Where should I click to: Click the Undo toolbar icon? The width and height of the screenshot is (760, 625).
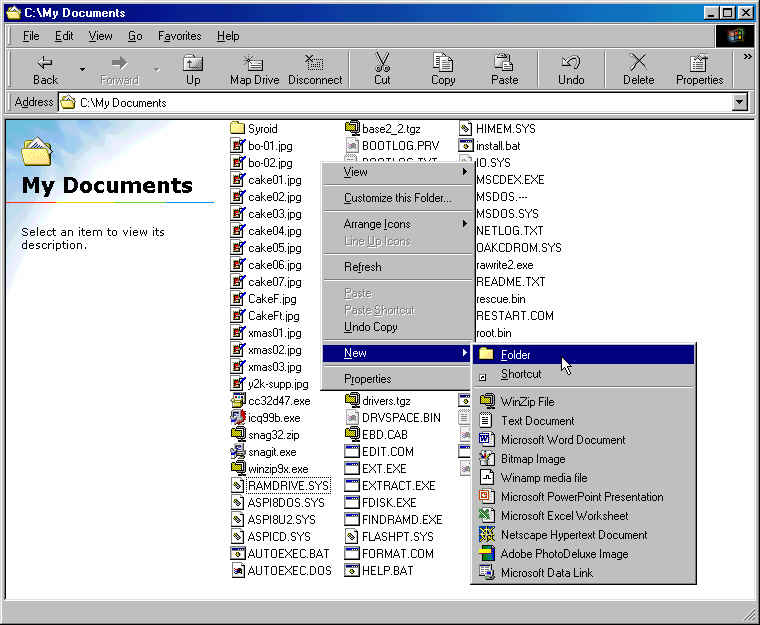pyautogui.click(x=571, y=69)
